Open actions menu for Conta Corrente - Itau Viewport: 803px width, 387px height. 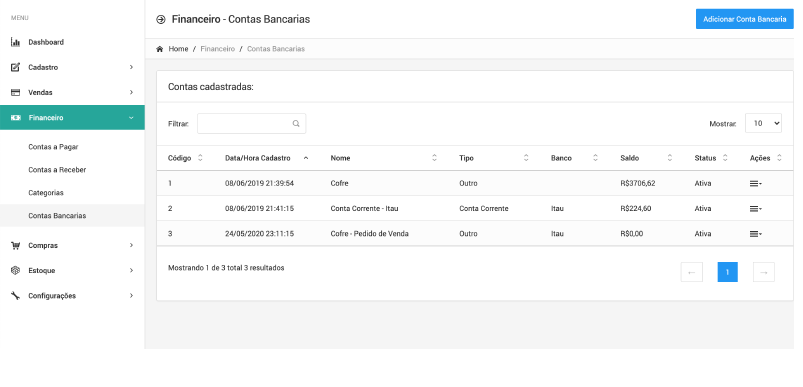(x=755, y=209)
